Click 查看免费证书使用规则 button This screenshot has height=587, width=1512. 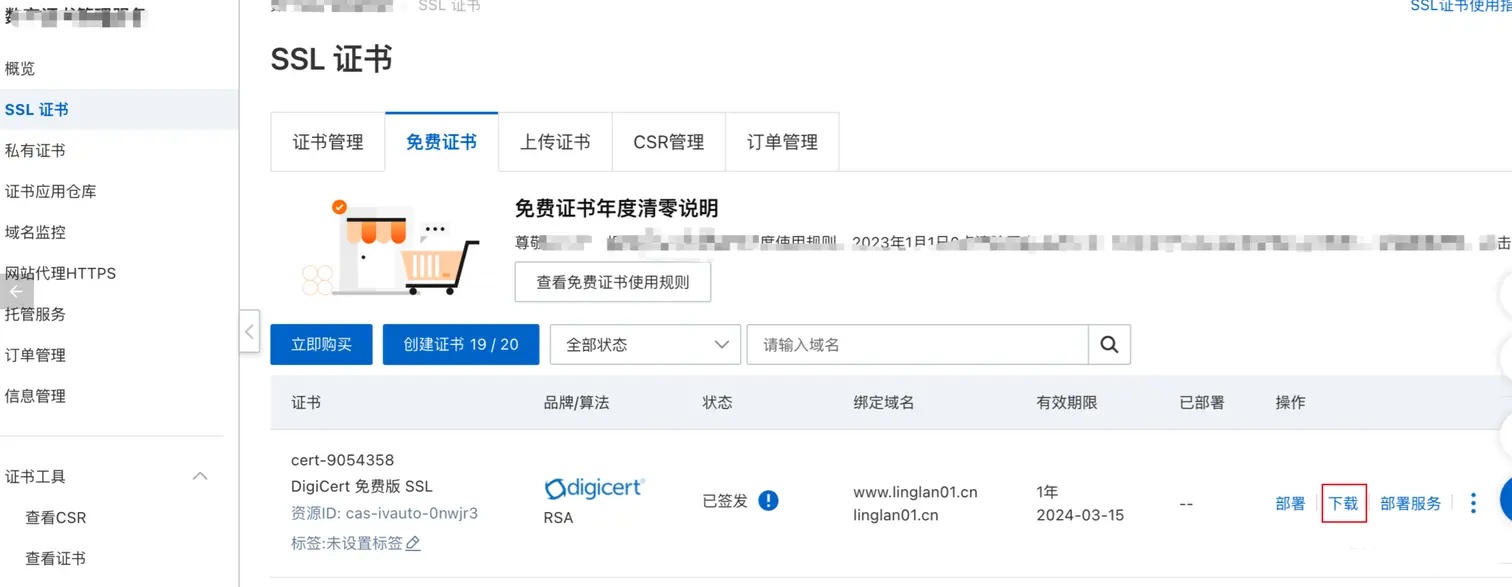tap(612, 282)
